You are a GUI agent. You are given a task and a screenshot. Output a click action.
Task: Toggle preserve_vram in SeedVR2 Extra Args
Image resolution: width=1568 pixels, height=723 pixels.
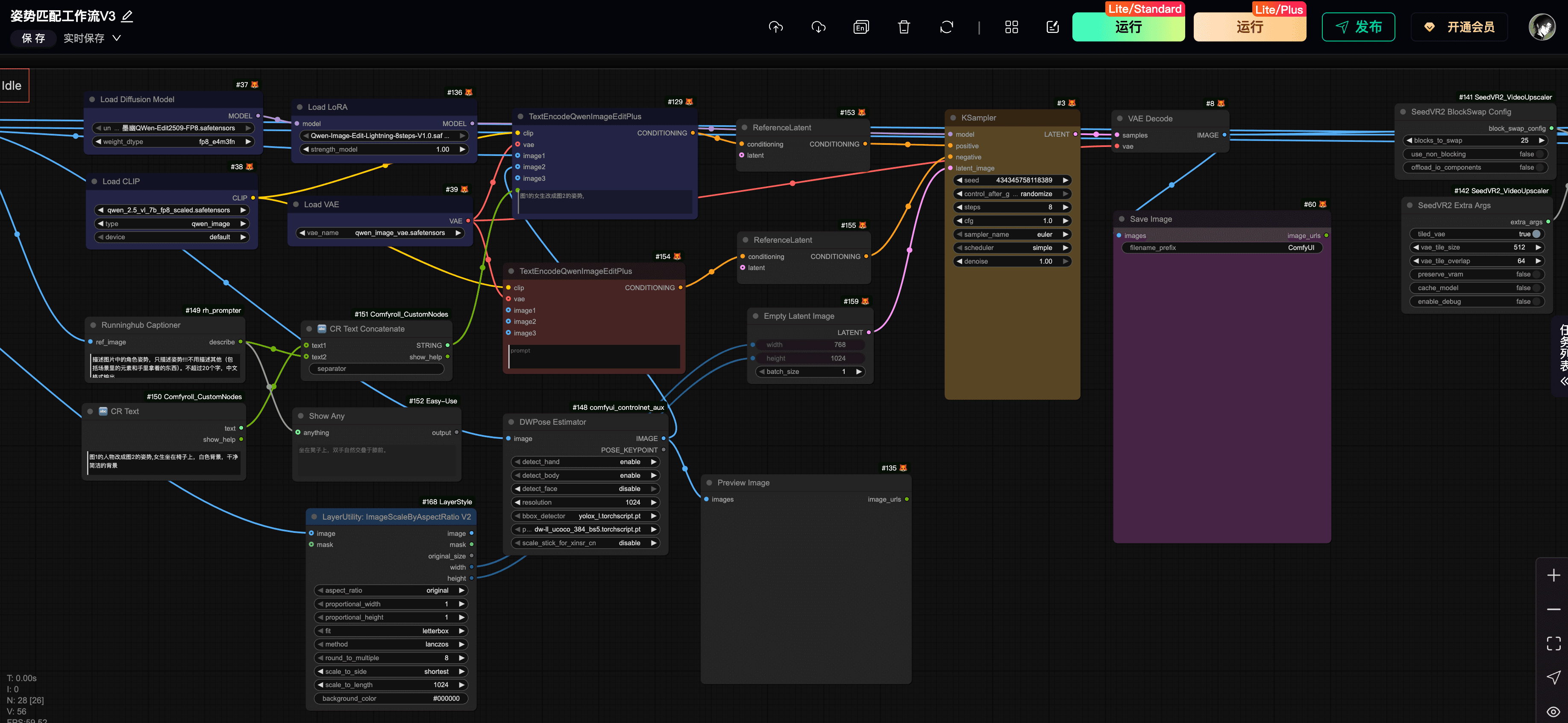(x=1536, y=274)
